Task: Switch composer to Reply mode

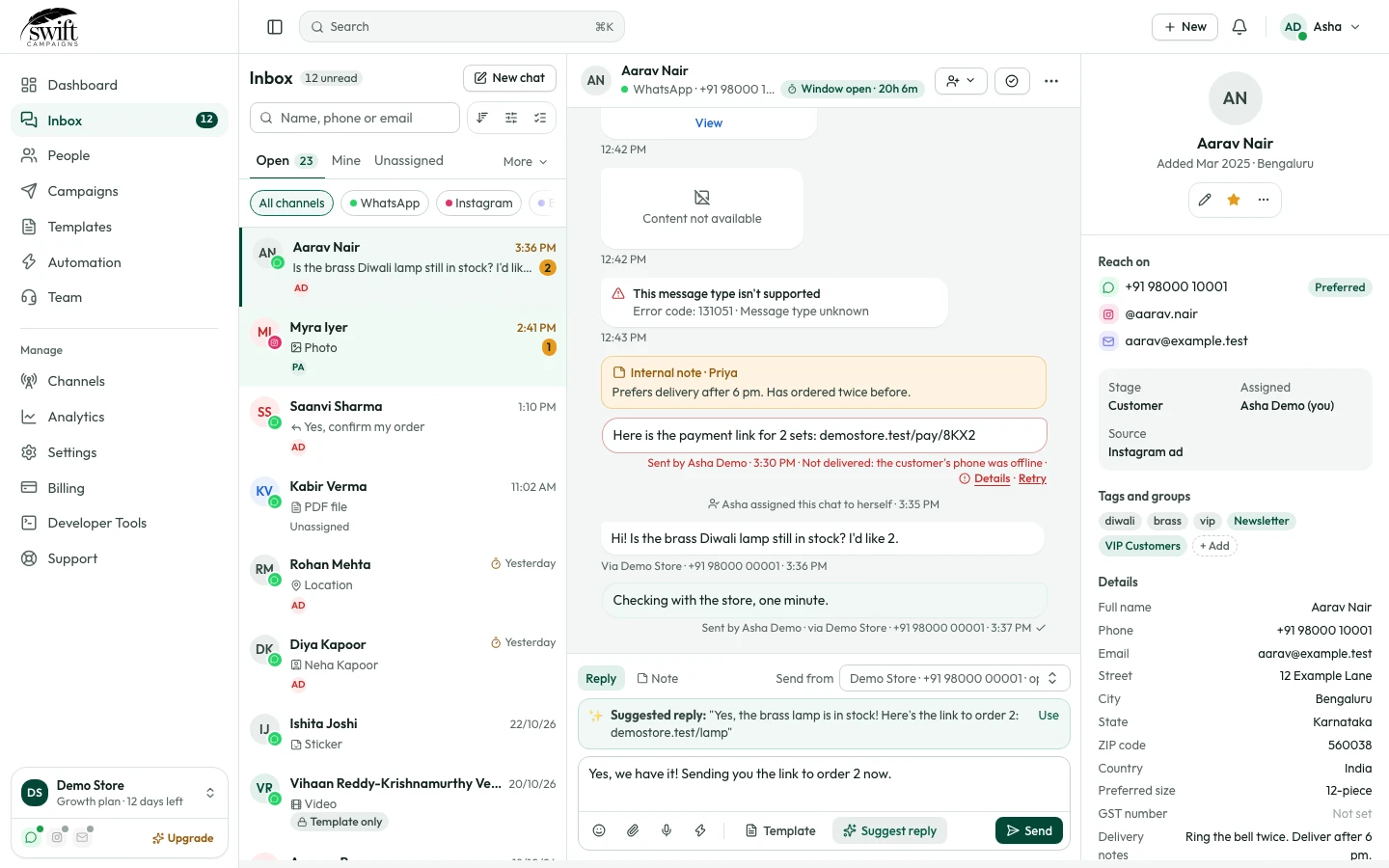Action: click(601, 679)
